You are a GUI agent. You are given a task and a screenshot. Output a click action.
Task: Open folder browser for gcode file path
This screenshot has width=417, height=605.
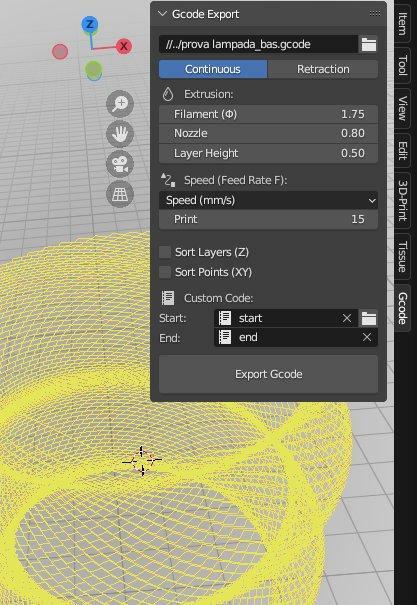pos(369,44)
